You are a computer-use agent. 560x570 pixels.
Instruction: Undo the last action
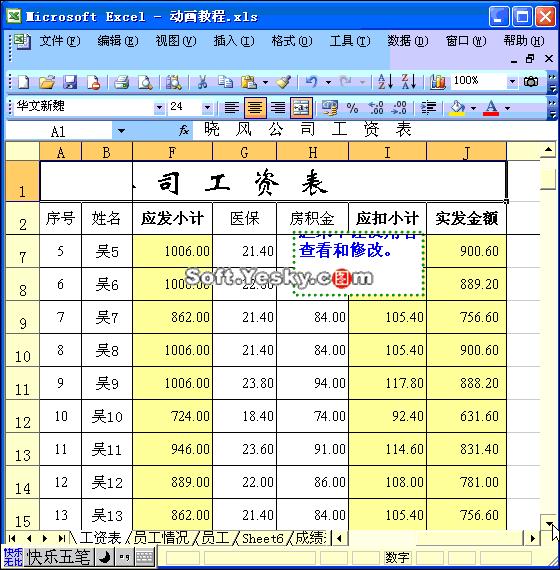click(311, 82)
